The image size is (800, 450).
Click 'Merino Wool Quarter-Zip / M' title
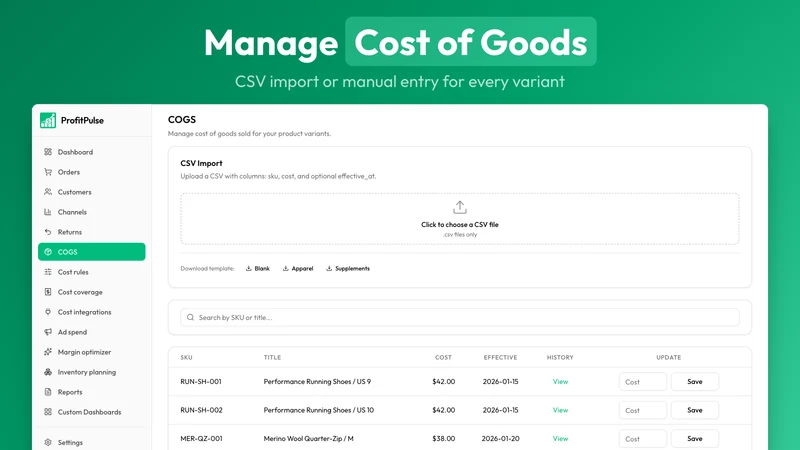(308, 439)
